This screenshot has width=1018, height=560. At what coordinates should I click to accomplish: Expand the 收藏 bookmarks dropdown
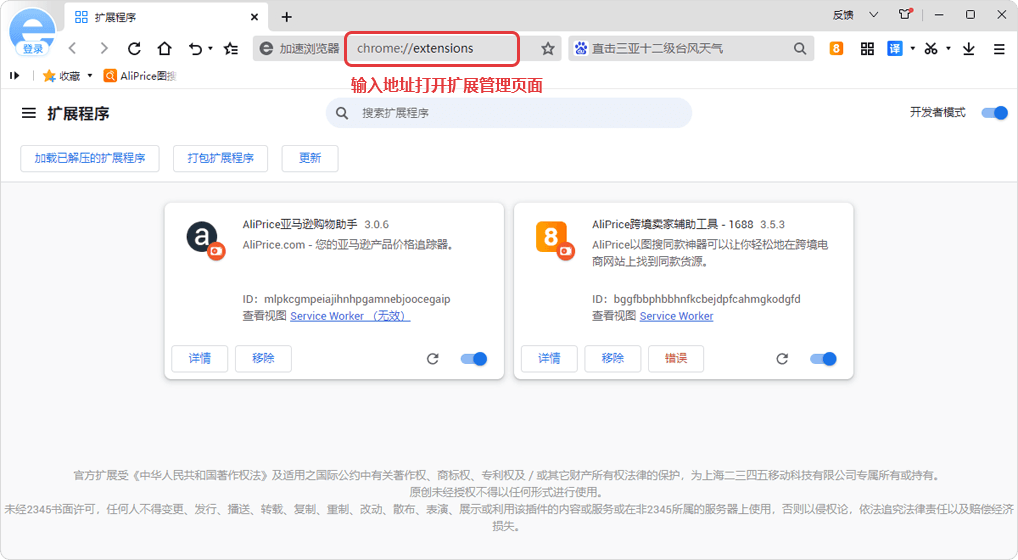tap(90, 76)
